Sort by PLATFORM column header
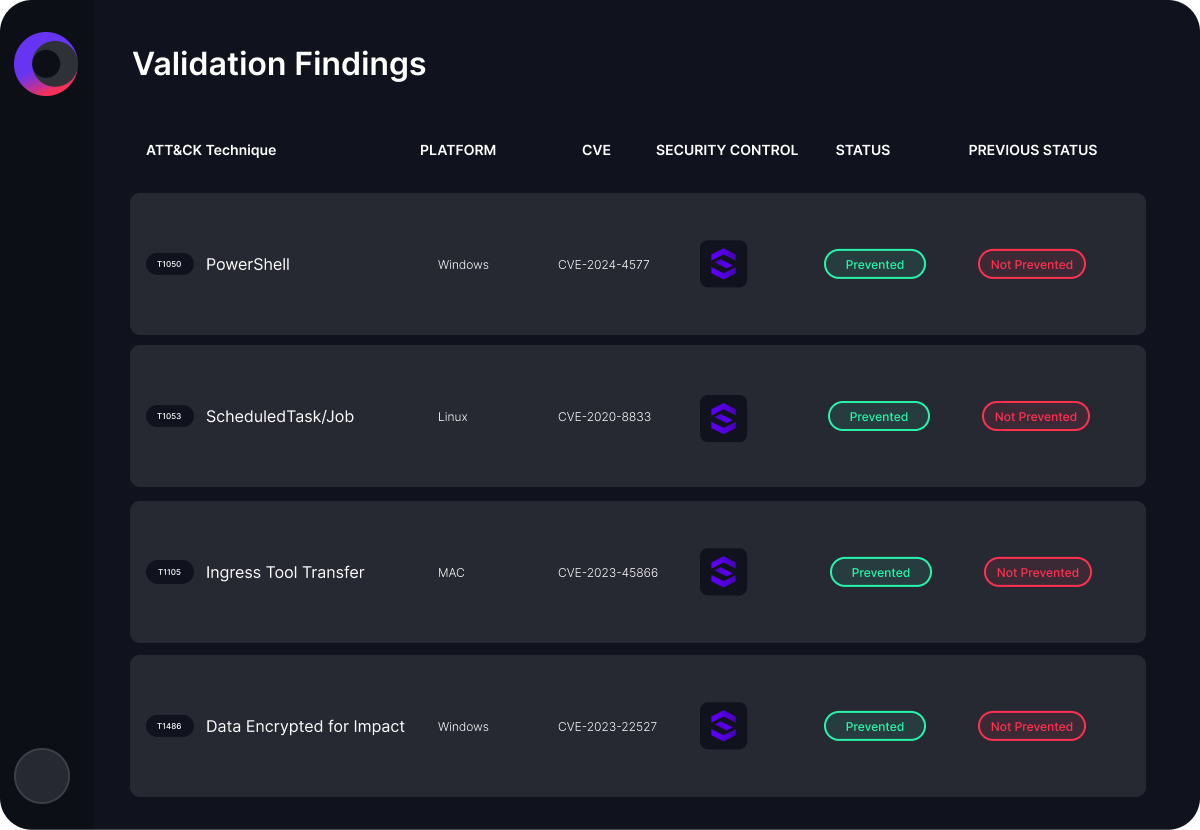This screenshot has width=1200, height=830. click(x=458, y=150)
